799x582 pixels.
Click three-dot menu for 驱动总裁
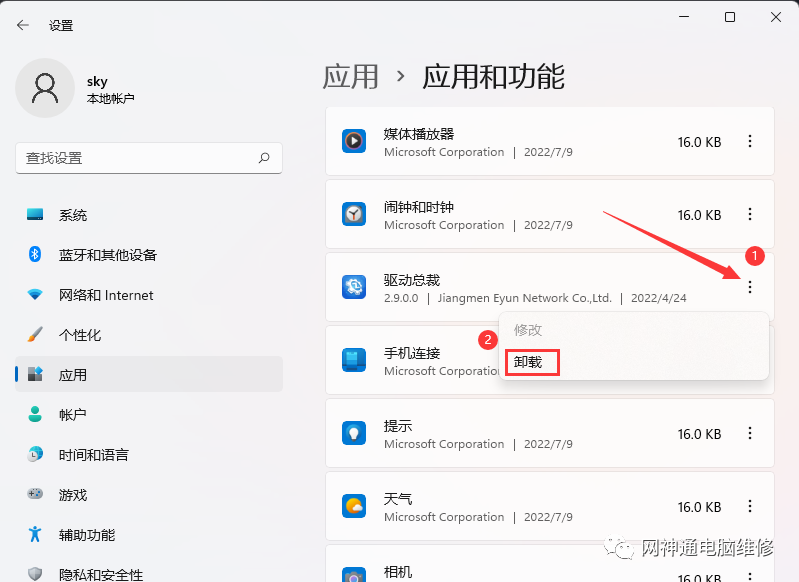750,287
